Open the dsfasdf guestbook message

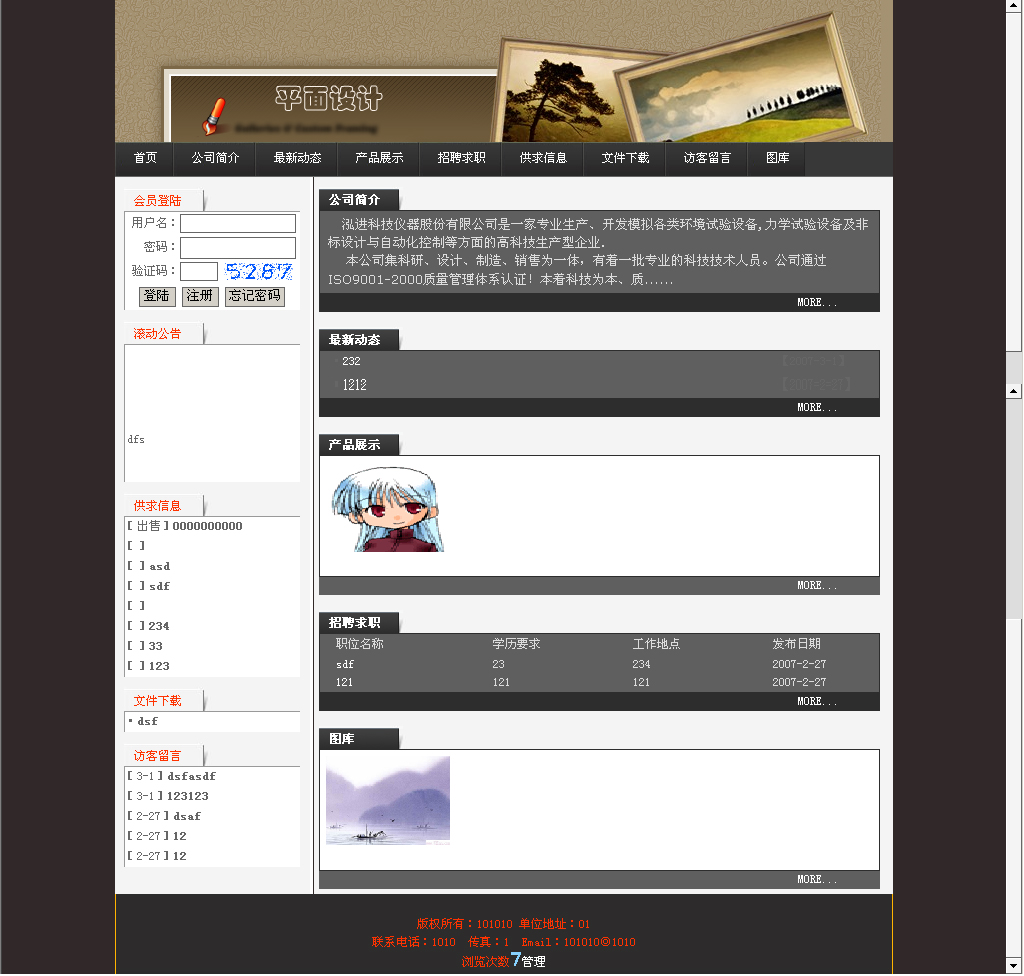coord(191,776)
